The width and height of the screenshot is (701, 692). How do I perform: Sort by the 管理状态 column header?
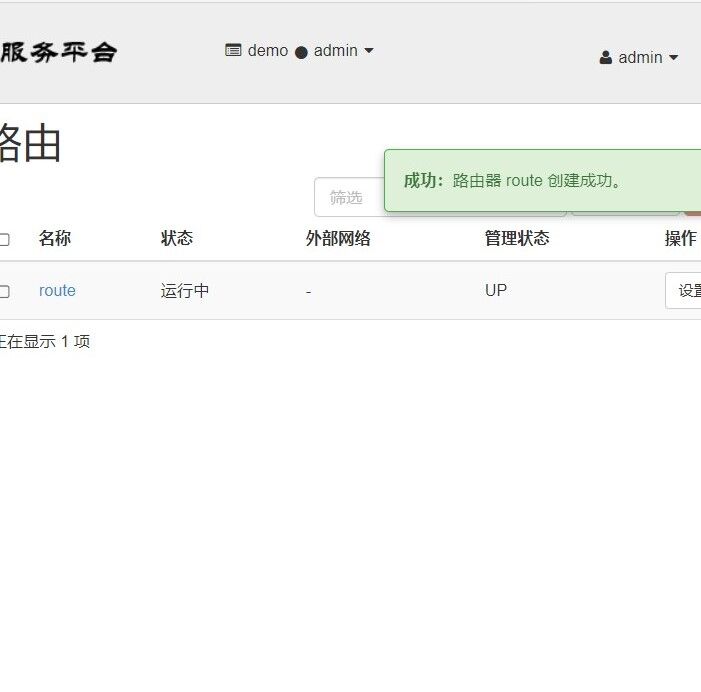(x=517, y=238)
